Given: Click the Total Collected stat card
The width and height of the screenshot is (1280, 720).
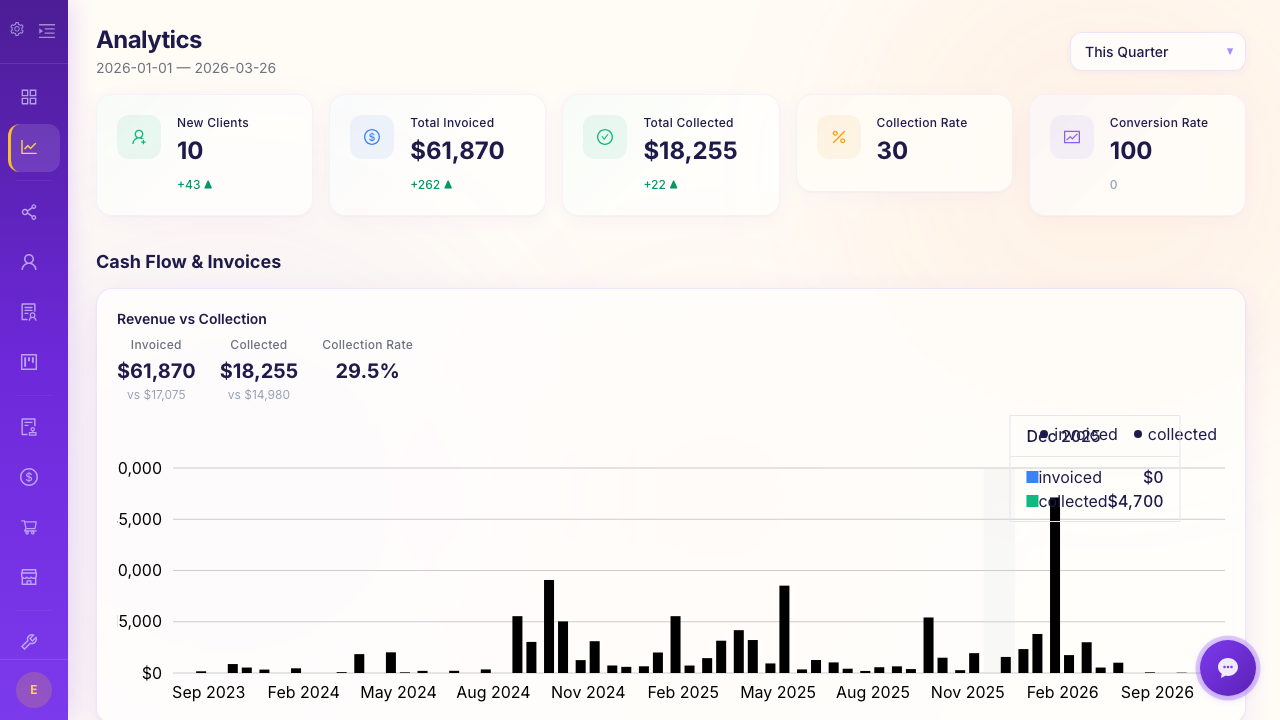Looking at the screenshot, I should (x=670, y=155).
